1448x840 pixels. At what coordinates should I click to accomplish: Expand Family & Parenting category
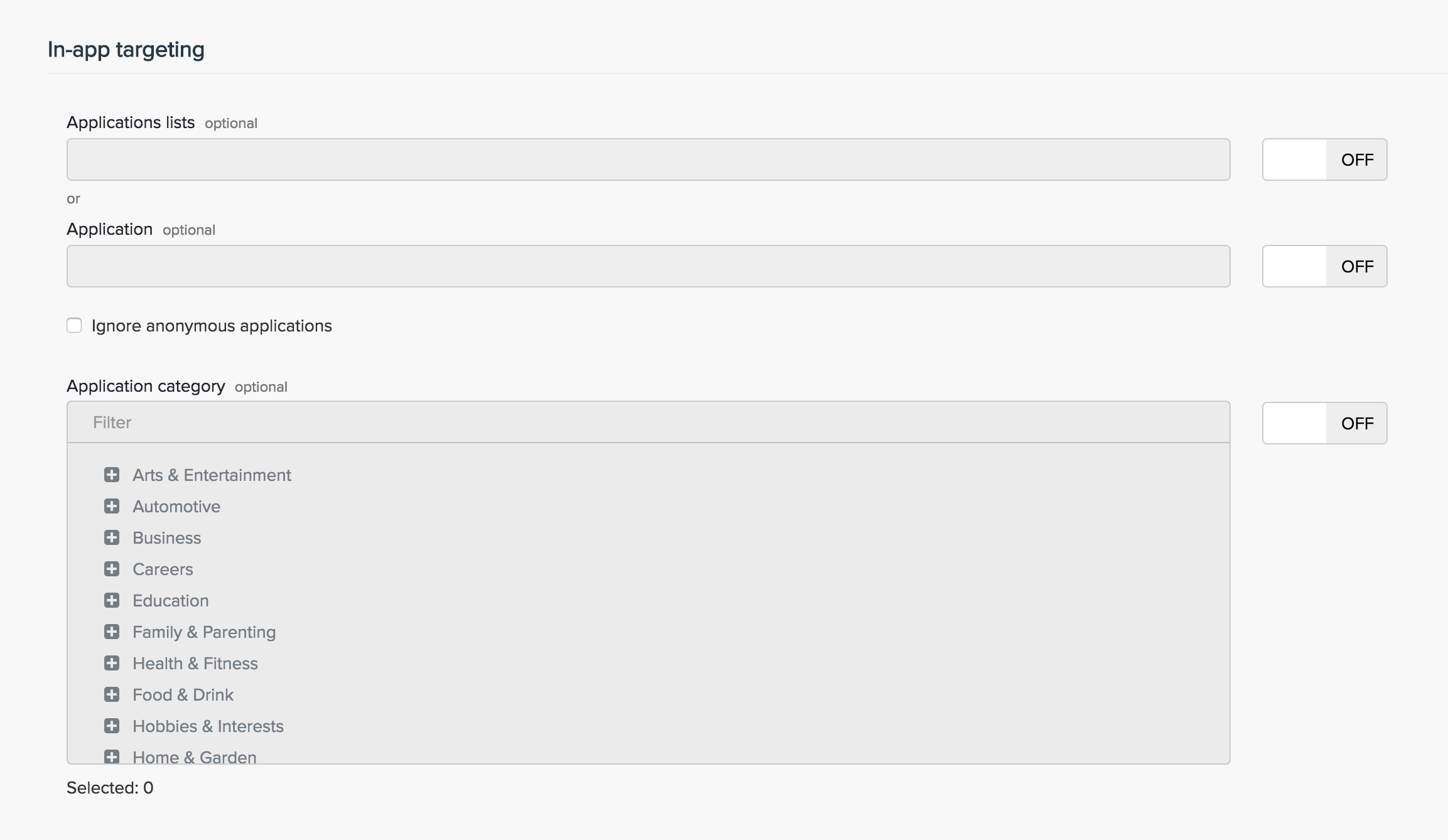pos(112,632)
